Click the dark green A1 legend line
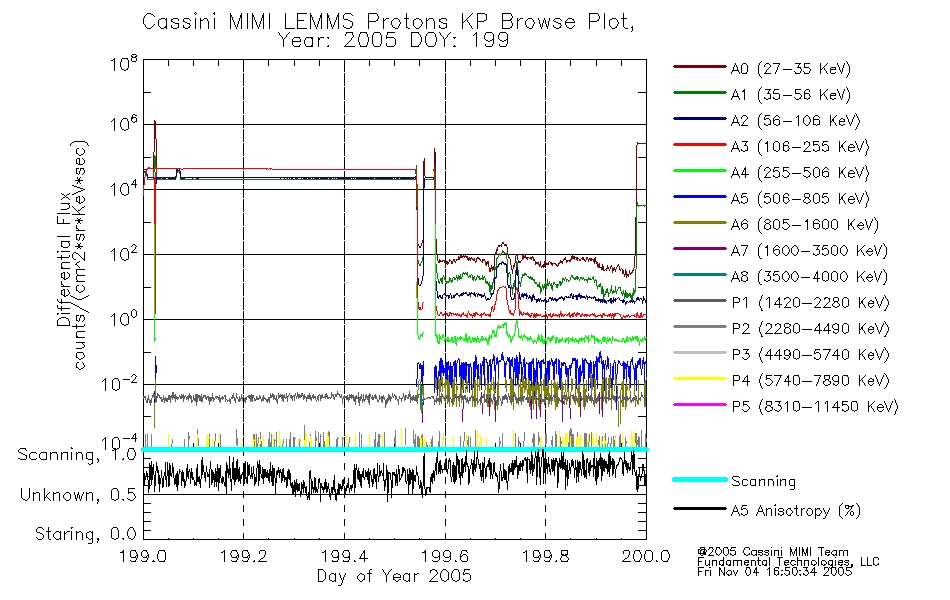 click(699, 93)
